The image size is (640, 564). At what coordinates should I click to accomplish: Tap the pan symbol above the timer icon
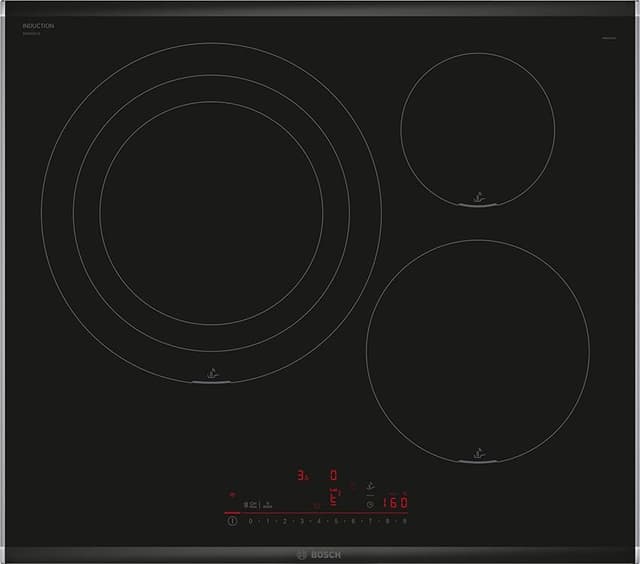click(x=371, y=486)
